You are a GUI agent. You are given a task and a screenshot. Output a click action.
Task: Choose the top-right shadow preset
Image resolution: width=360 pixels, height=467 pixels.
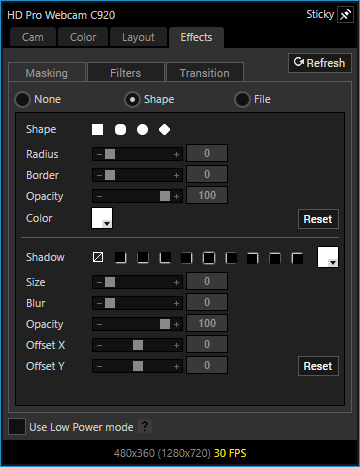click(x=253, y=258)
